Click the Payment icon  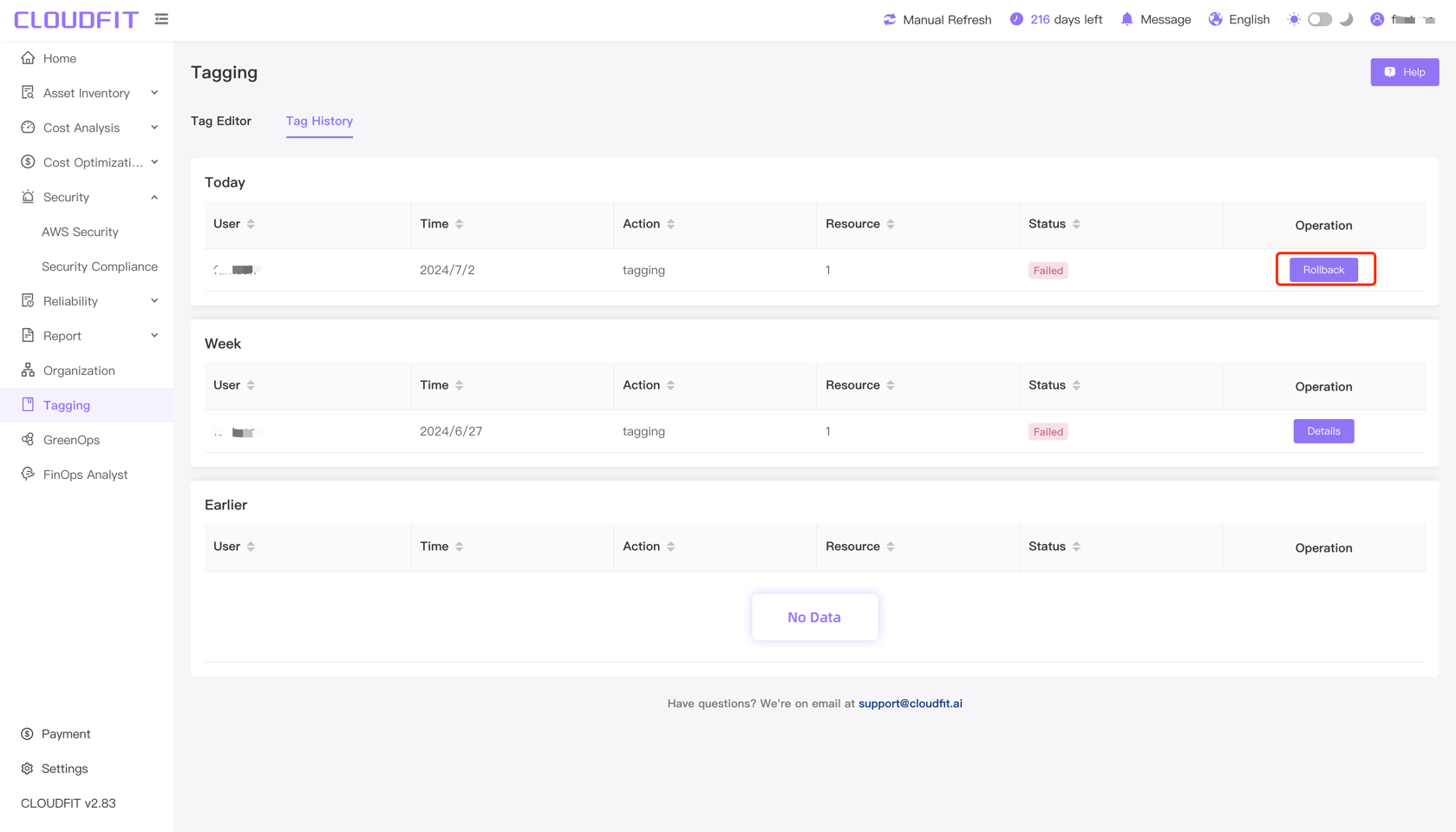click(27, 734)
